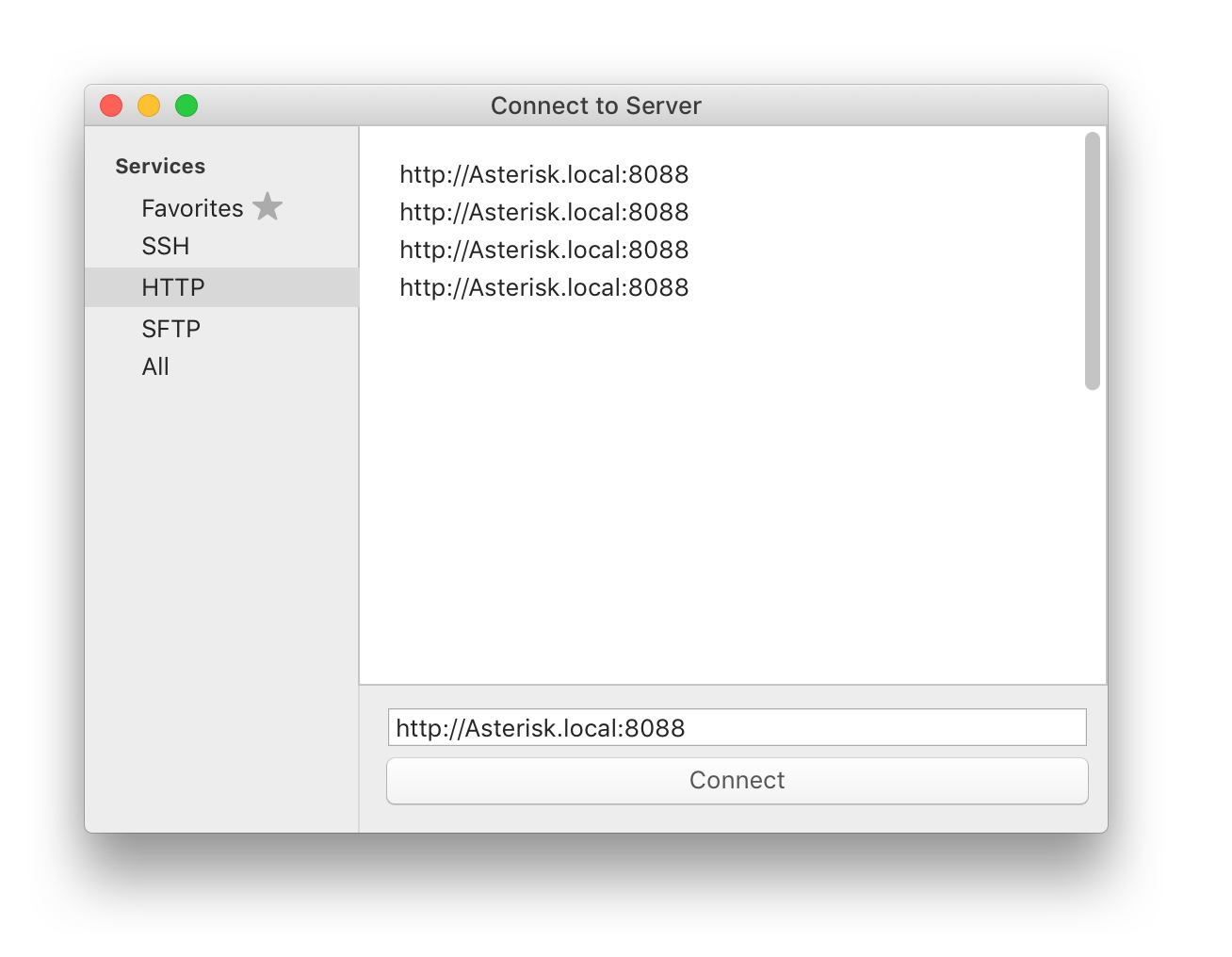Select the SSH service in the sidebar
Viewport: 1232px width, 957px height.
tap(166, 246)
